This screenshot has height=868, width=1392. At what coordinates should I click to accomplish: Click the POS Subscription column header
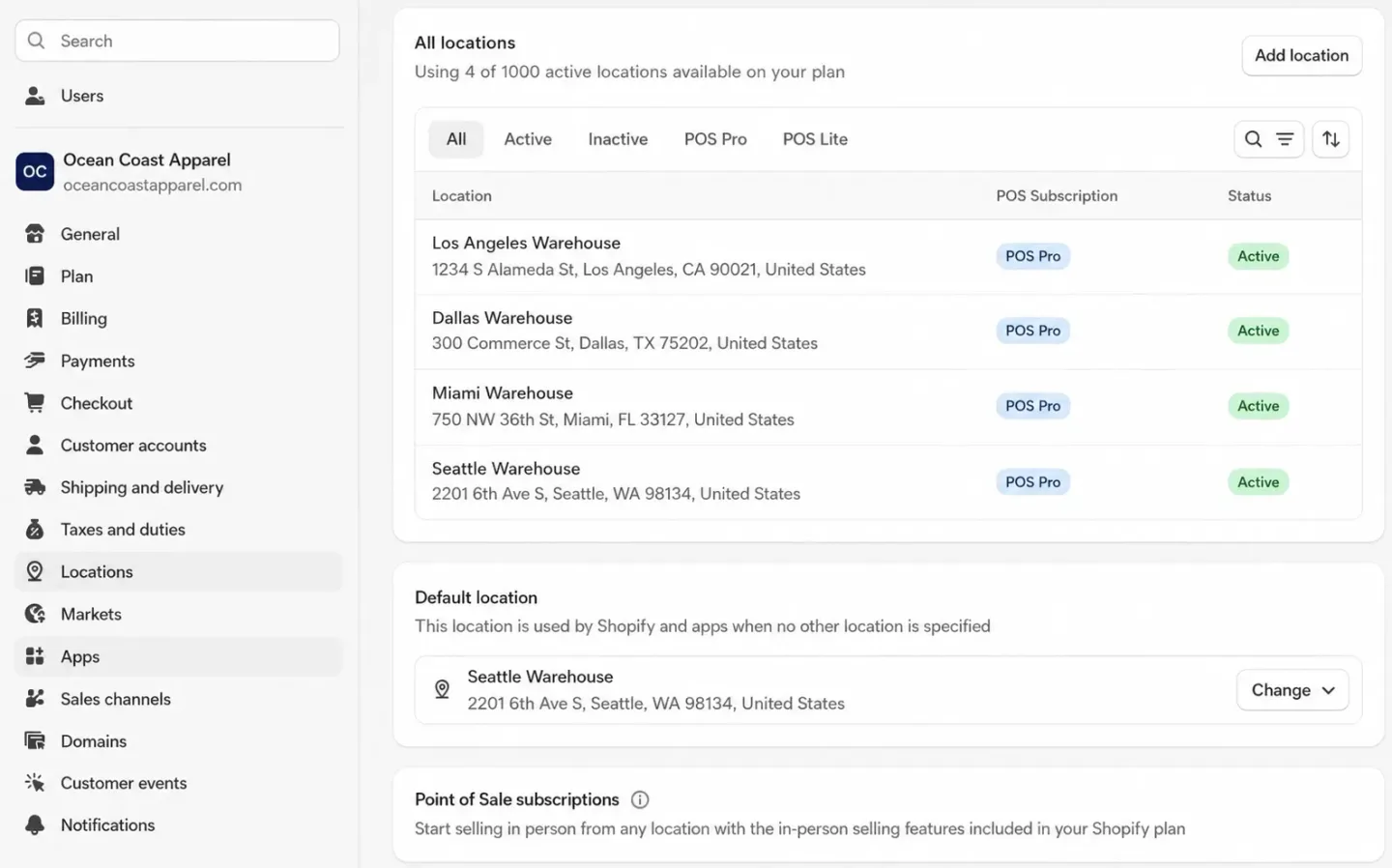point(1057,196)
